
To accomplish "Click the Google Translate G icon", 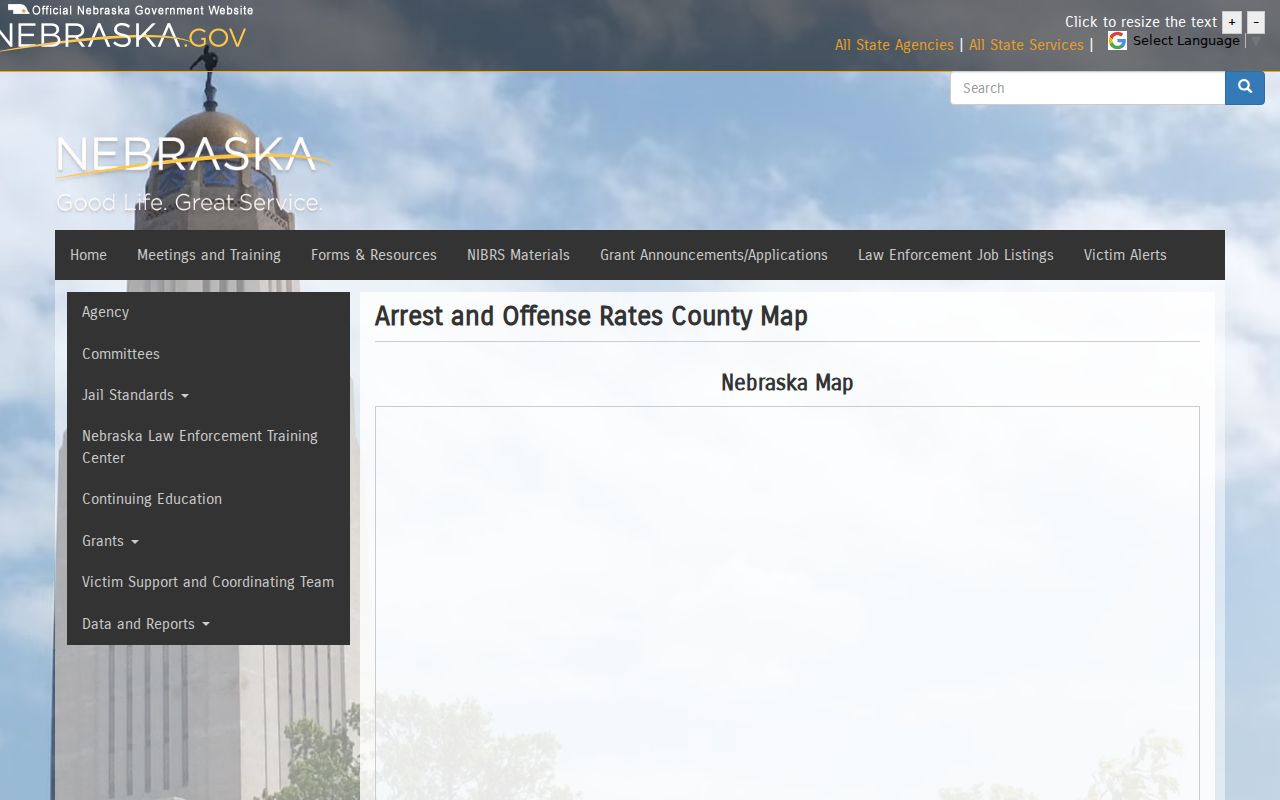I will coord(1117,40).
